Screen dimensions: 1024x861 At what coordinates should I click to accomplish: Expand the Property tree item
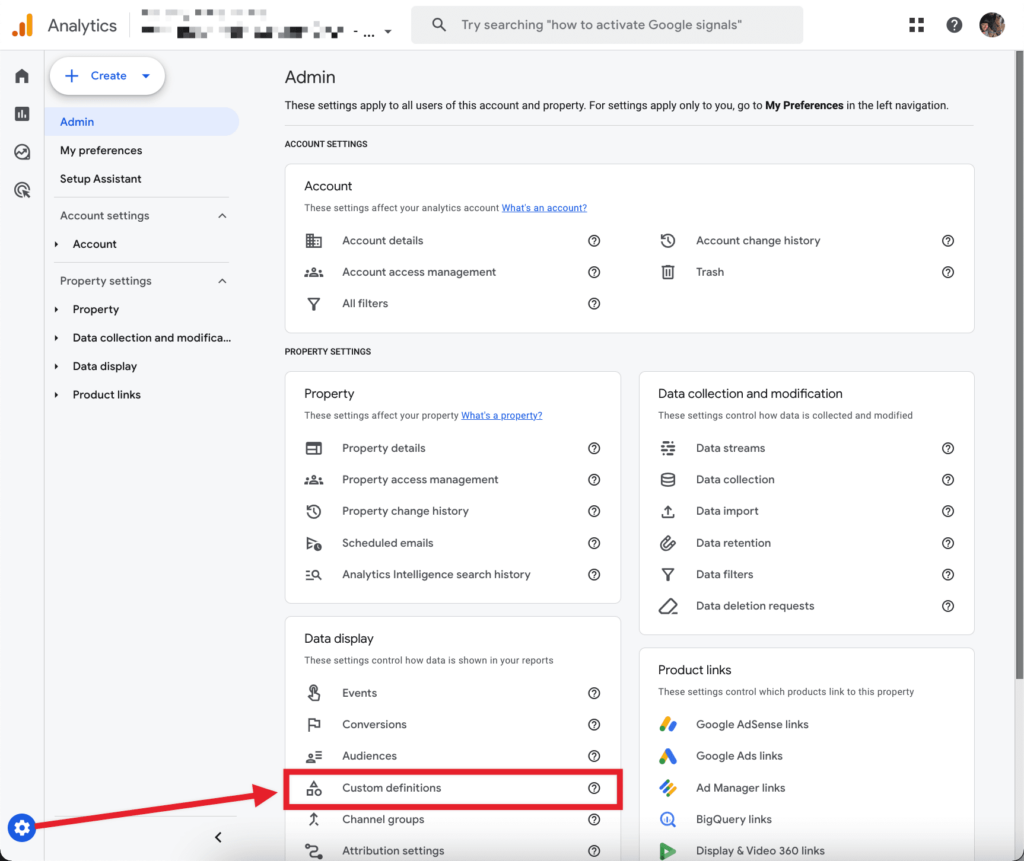57,309
